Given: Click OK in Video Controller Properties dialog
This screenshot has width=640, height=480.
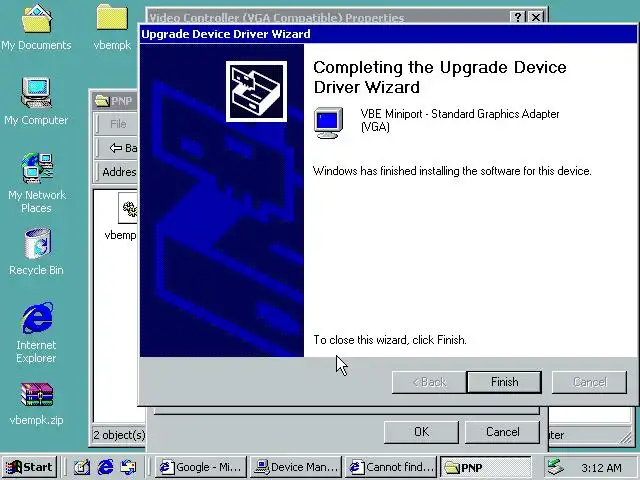Looking at the screenshot, I should pyautogui.click(x=421, y=432).
